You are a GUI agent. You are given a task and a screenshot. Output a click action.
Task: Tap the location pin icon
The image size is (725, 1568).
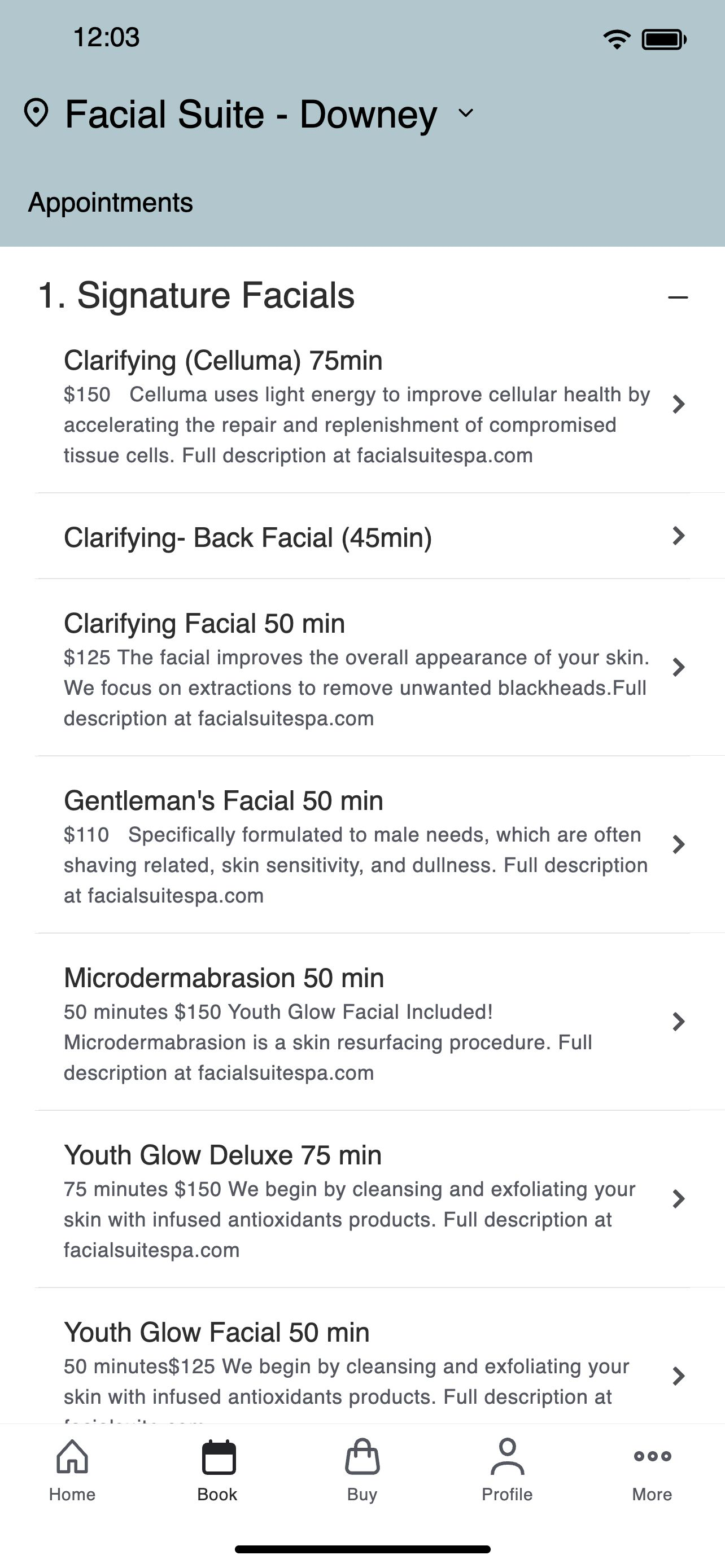point(36,113)
